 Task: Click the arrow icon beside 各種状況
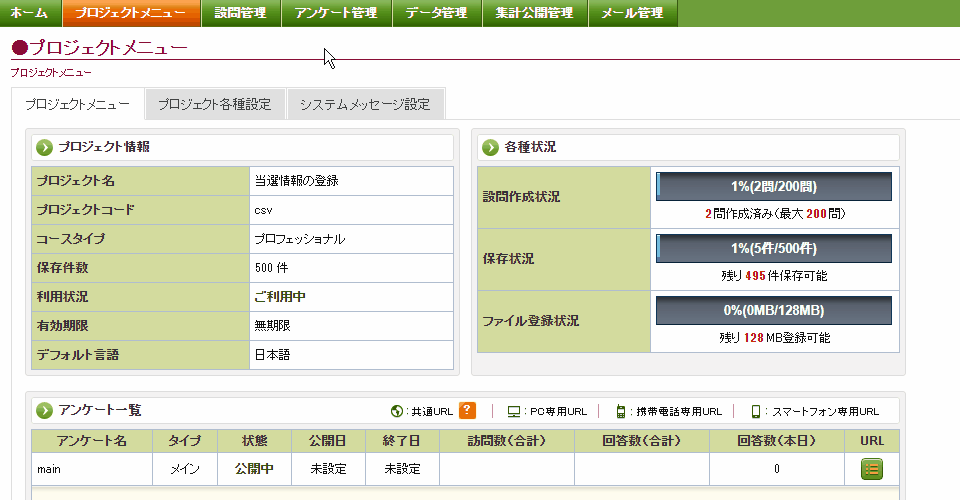[490, 147]
